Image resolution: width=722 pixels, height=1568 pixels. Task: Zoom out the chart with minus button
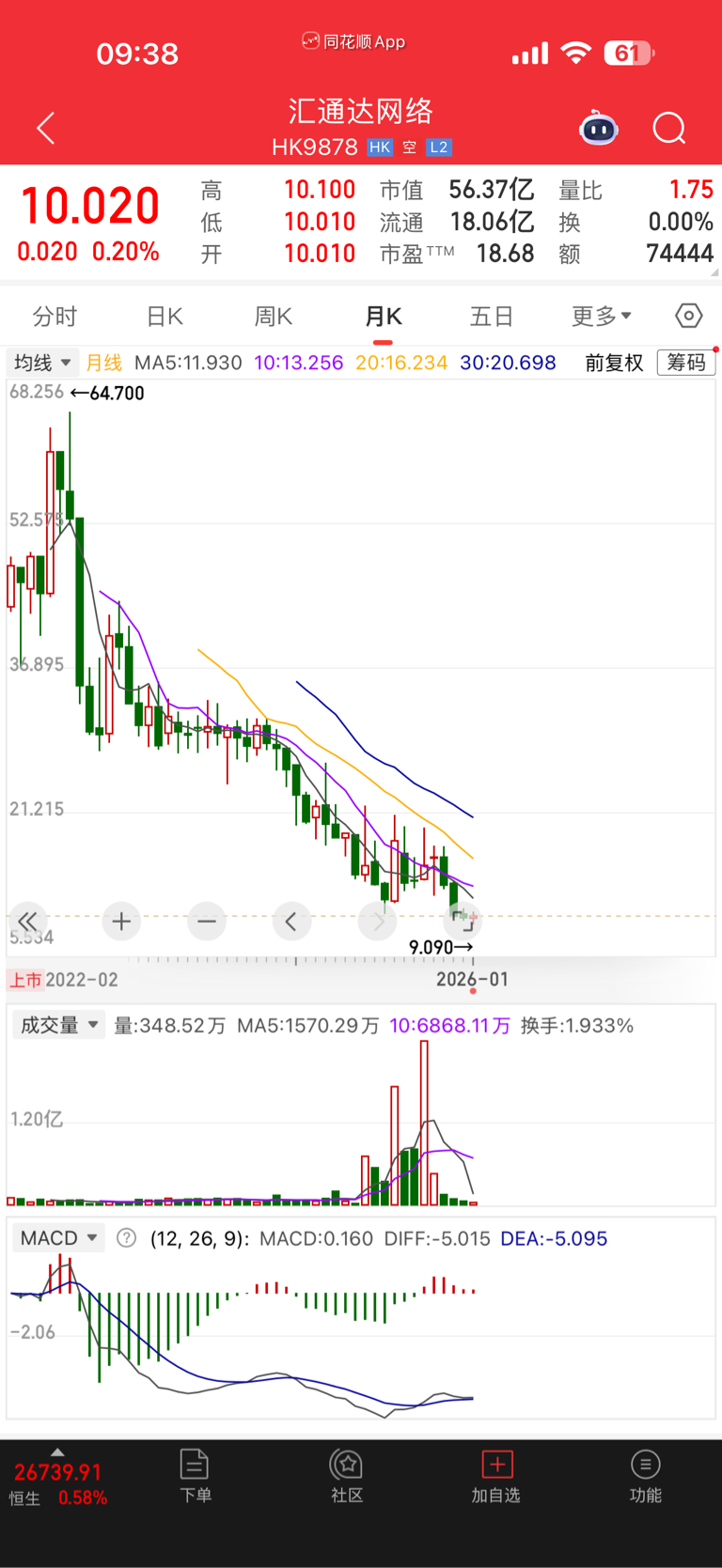[207, 922]
